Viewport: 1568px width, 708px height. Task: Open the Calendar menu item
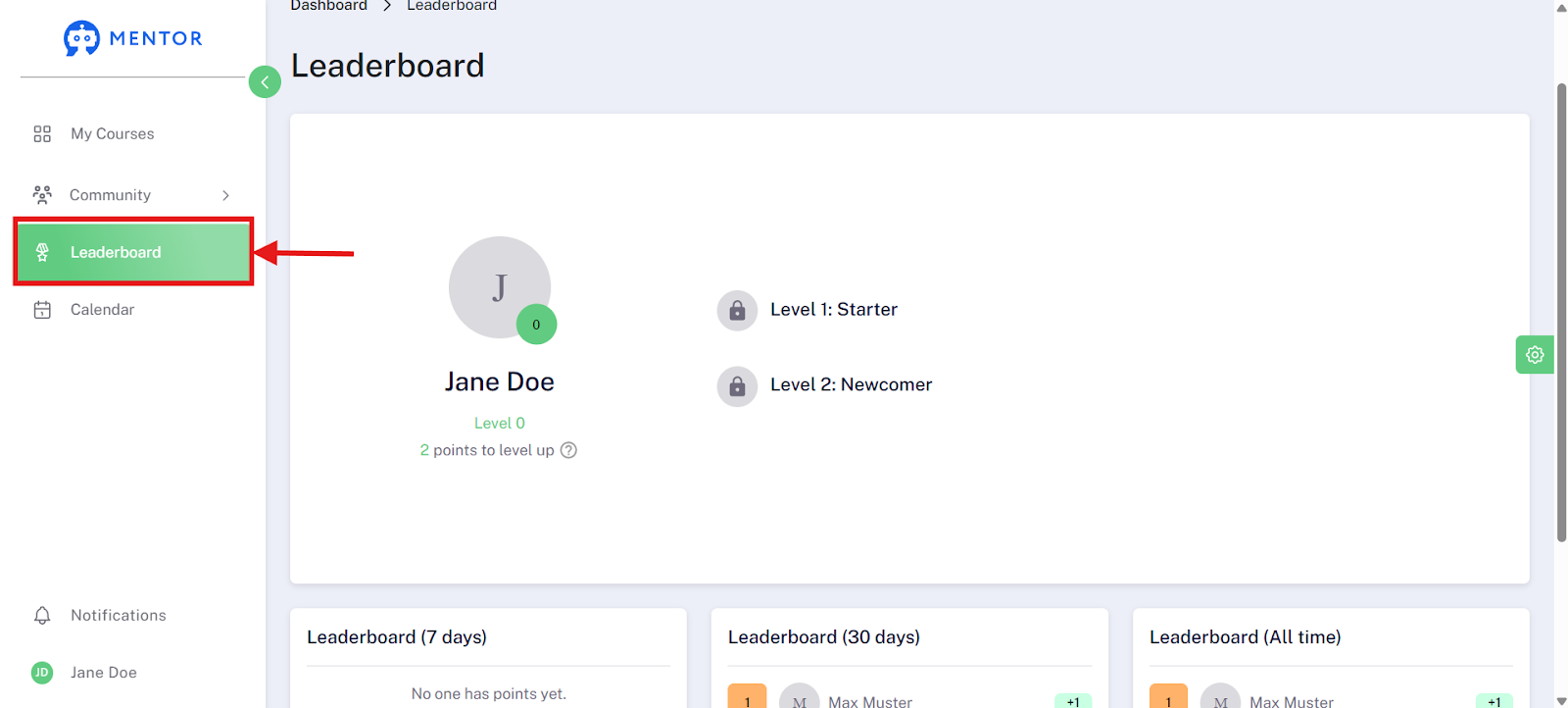point(133,310)
